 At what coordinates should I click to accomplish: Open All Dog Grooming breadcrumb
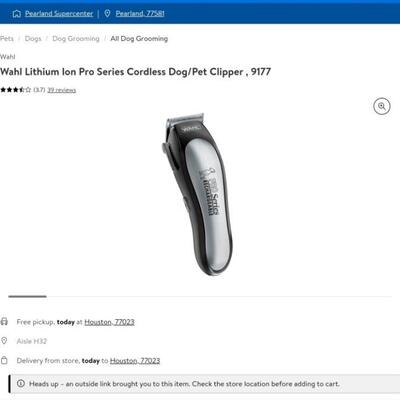coord(139,39)
